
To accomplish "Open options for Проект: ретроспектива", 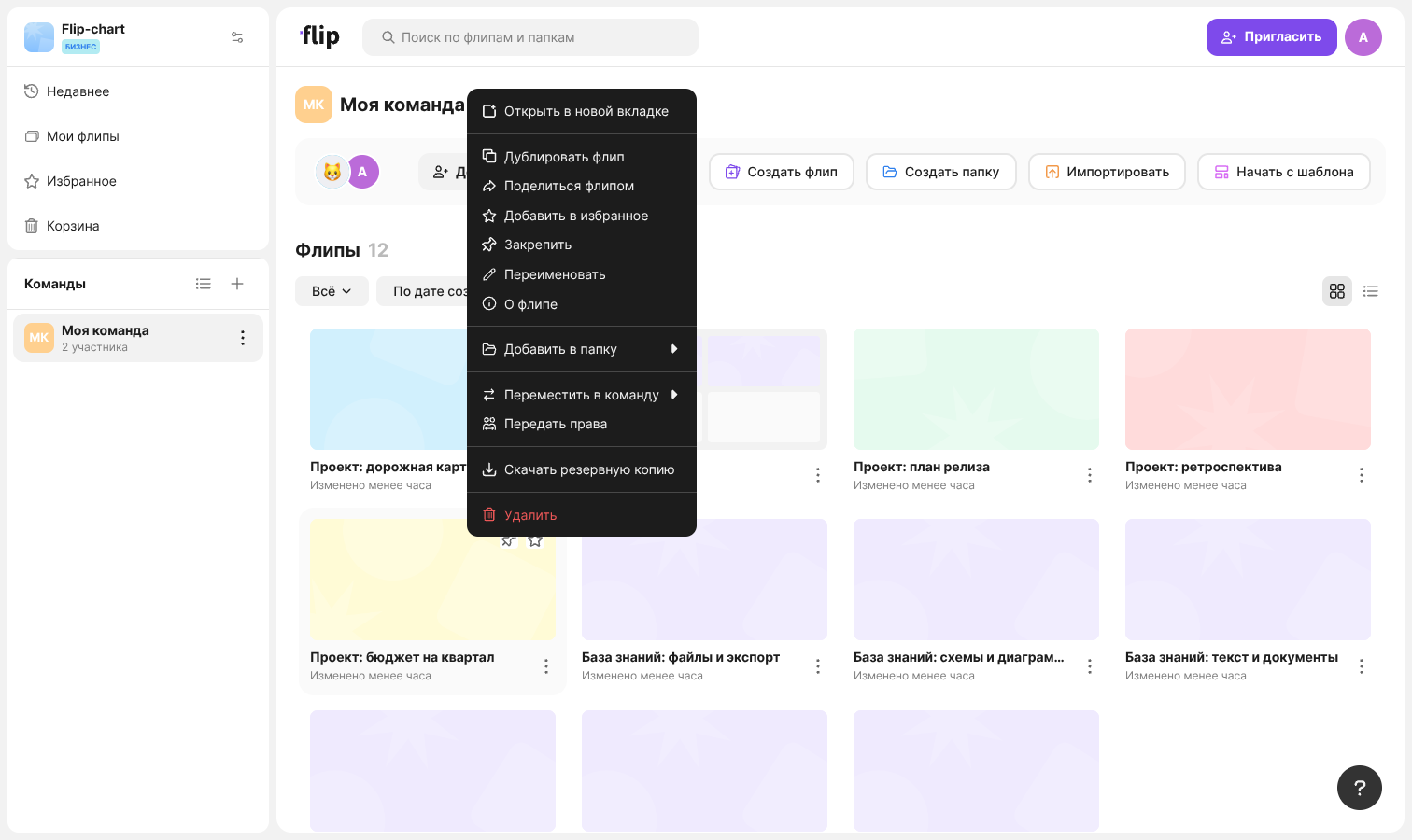I will 1362,475.
